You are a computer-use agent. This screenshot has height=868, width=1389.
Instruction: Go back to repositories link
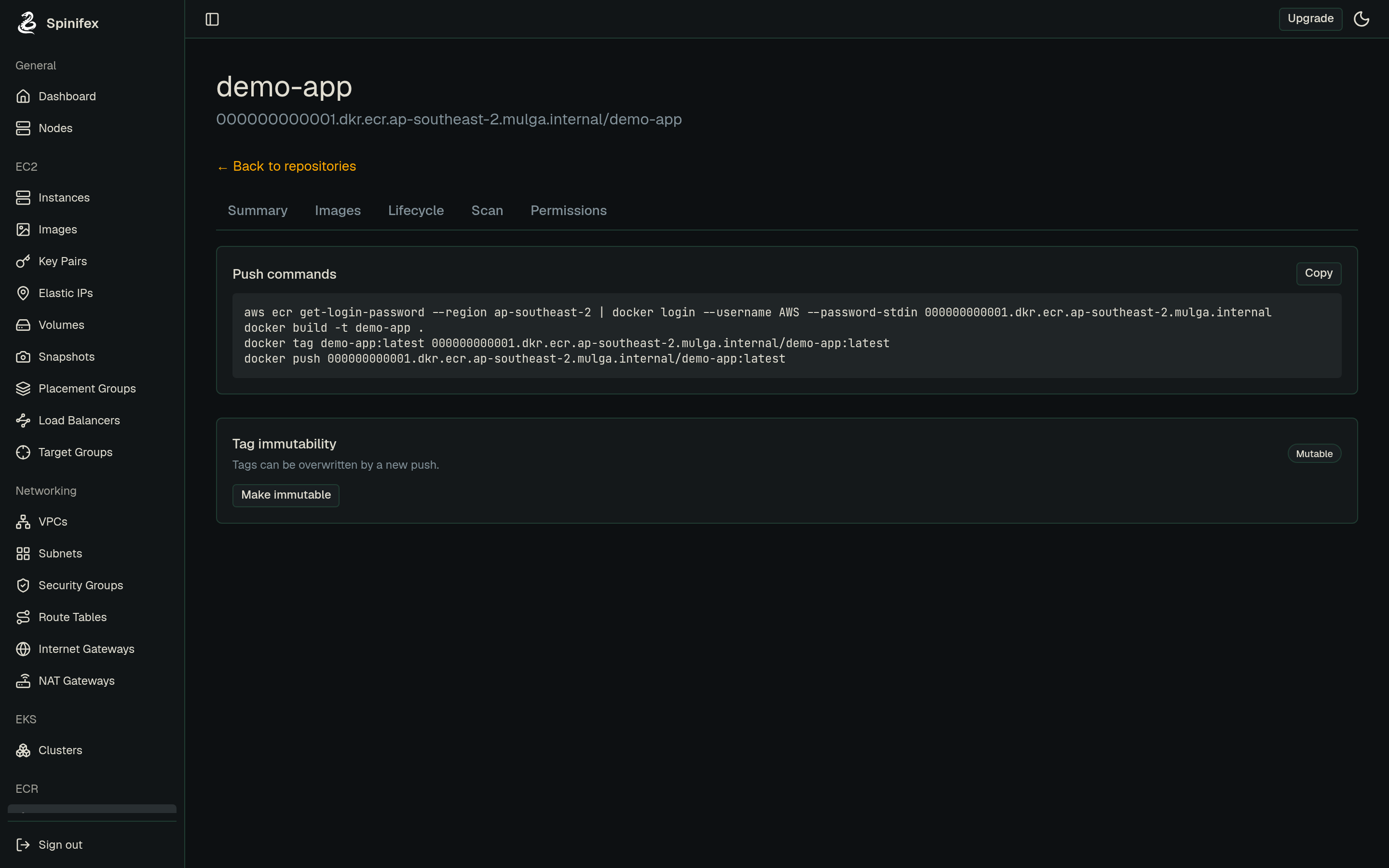pyautogui.click(x=286, y=166)
